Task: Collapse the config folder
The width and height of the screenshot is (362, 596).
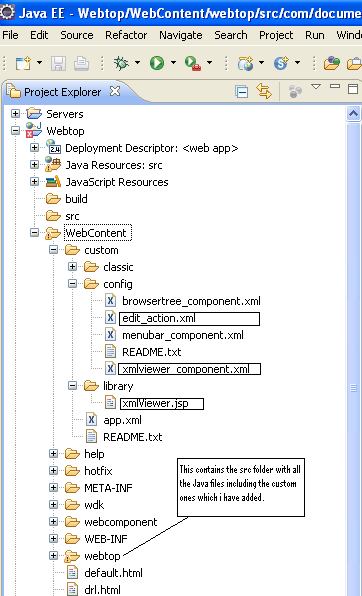Action: (72, 284)
